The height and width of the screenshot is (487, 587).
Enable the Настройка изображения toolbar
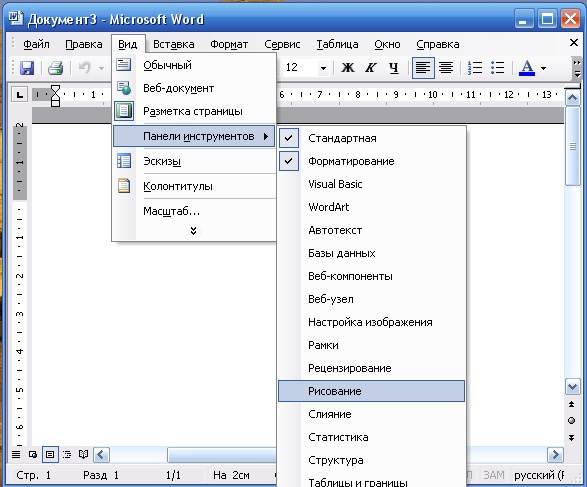371,322
